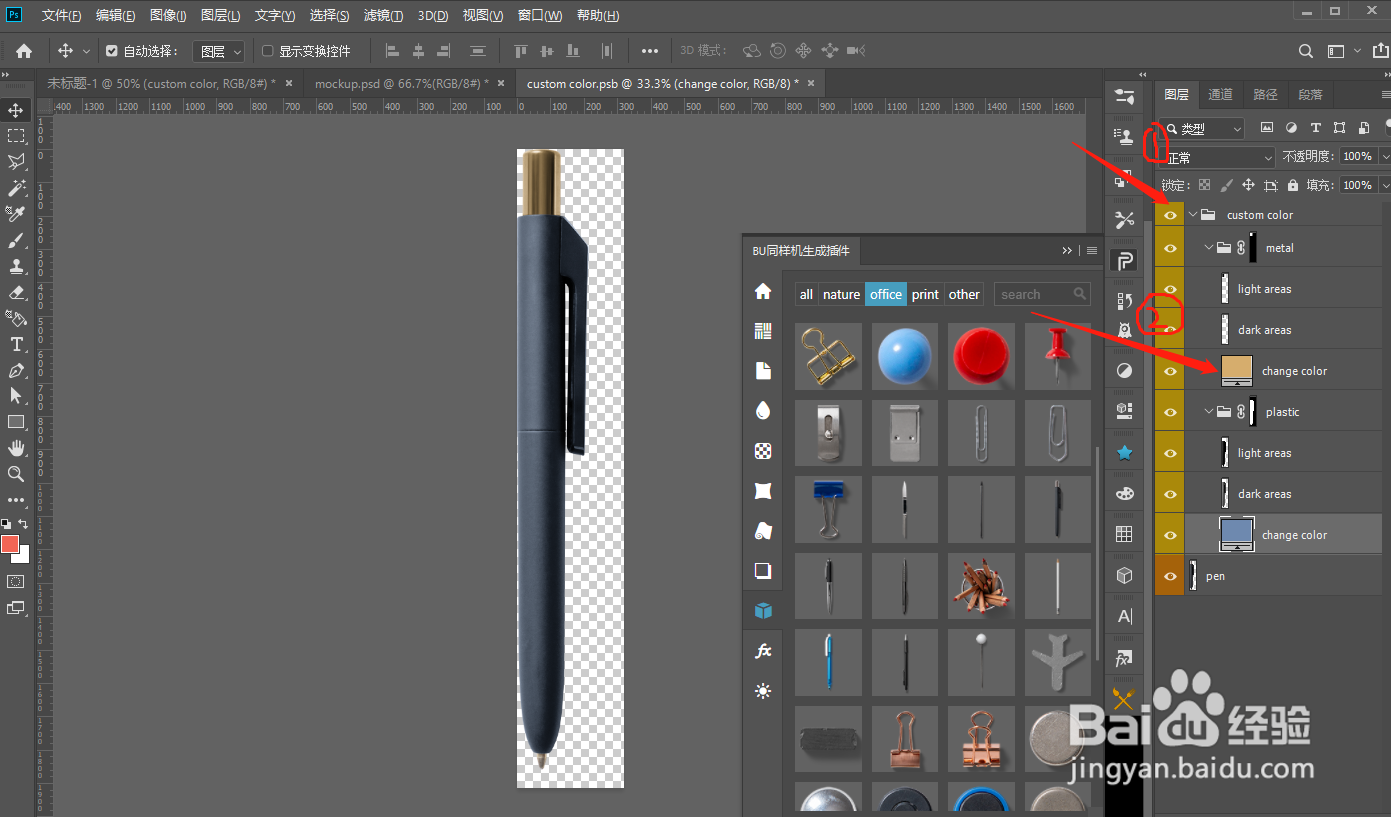Enable the 显示变换控件 checkbox

[x=267, y=51]
